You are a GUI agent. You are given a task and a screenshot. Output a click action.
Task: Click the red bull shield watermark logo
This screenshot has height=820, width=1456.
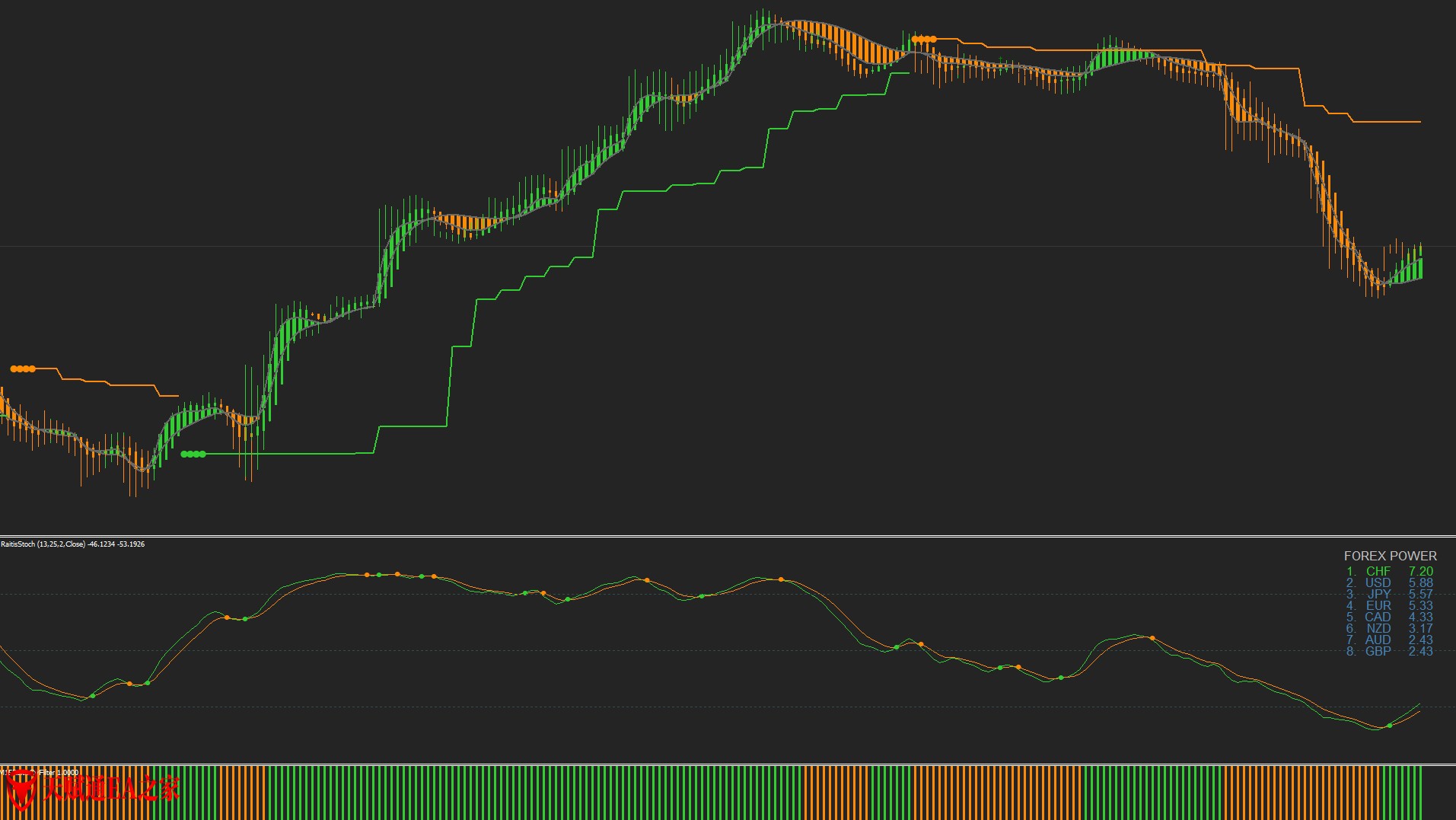(21, 789)
